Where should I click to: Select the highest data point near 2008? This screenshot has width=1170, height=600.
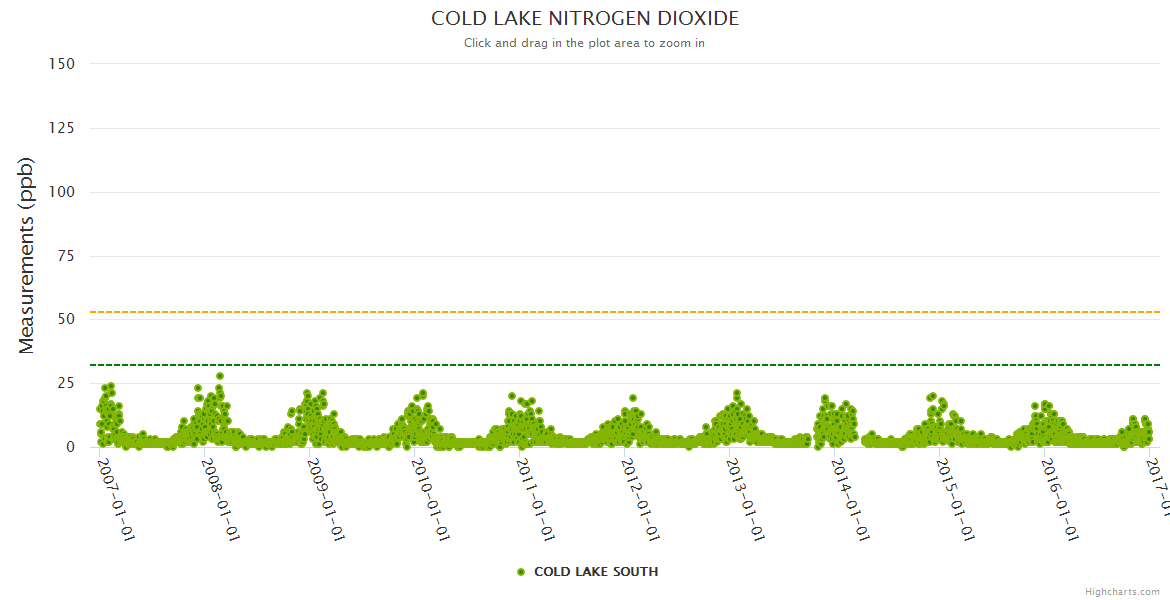point(220,376)
